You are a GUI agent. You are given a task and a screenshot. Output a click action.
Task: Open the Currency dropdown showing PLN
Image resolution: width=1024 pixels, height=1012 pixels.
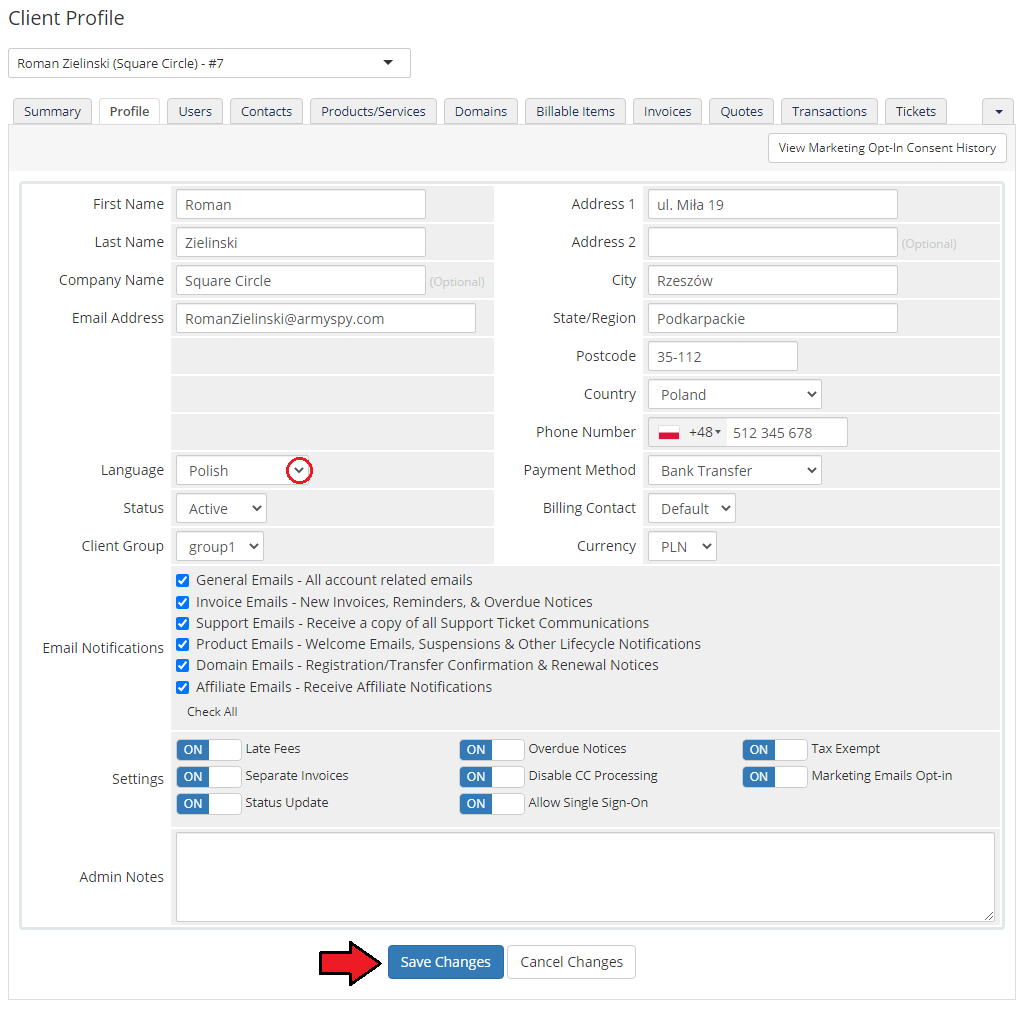(x=682, y=546)
